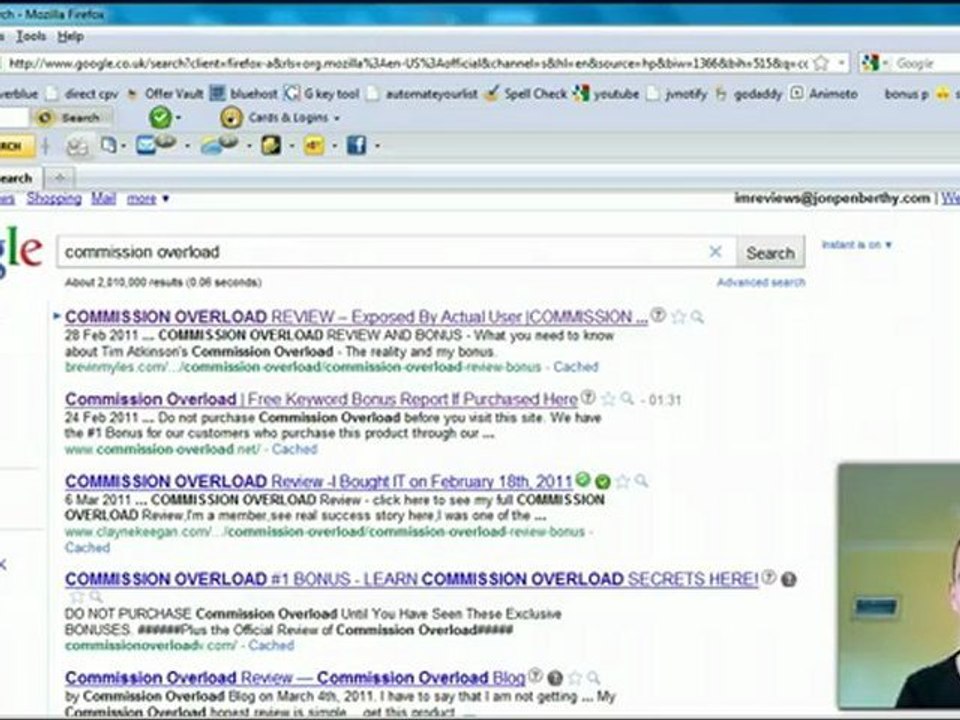Viewport: 960px width, 720px height.
Task: Star the 'I Bought IT on February 18th' result
Action: pos(623,481)
